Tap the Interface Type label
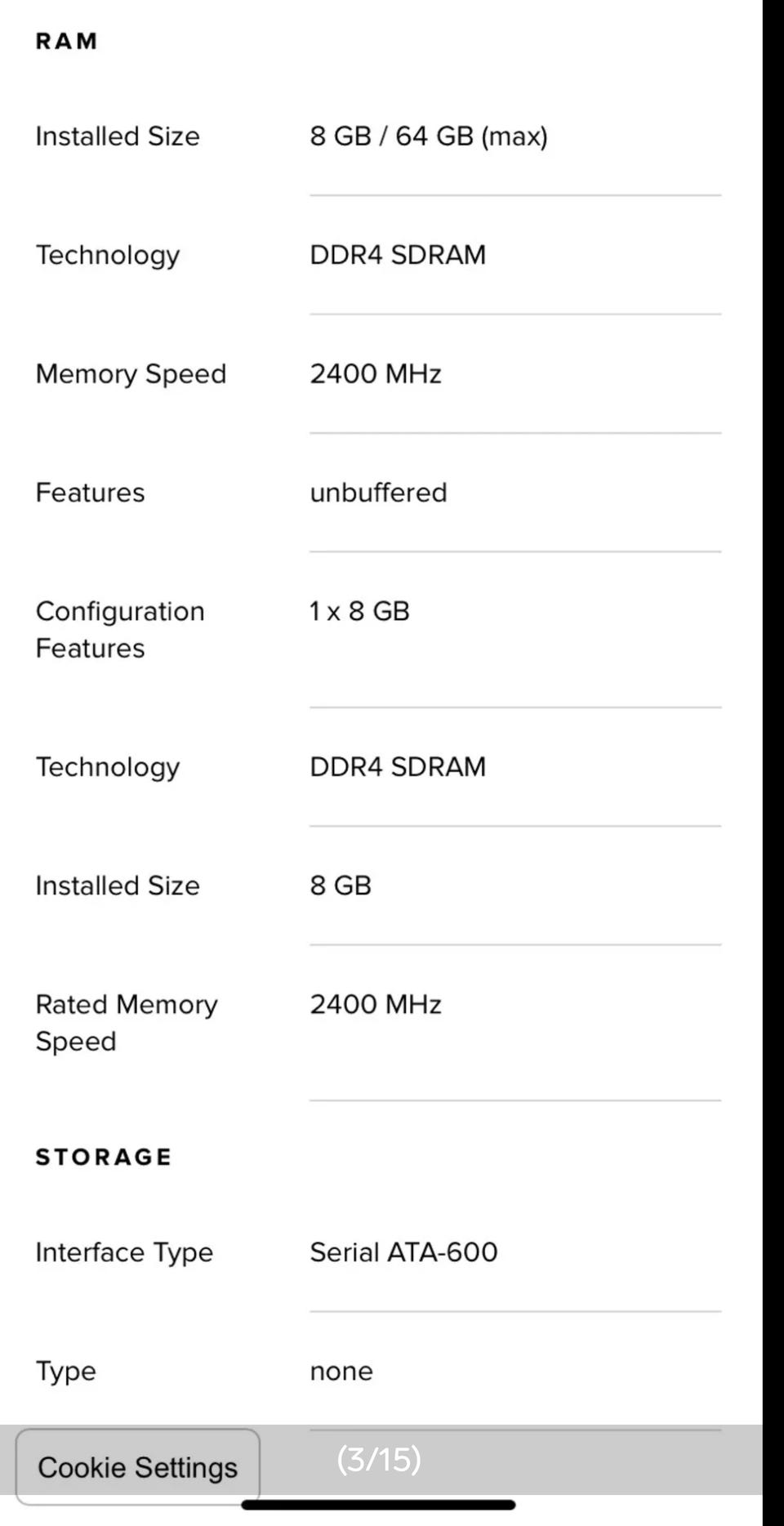Screen dimensions: 784x1526 pyautogui.click(x=124, y=1252)
